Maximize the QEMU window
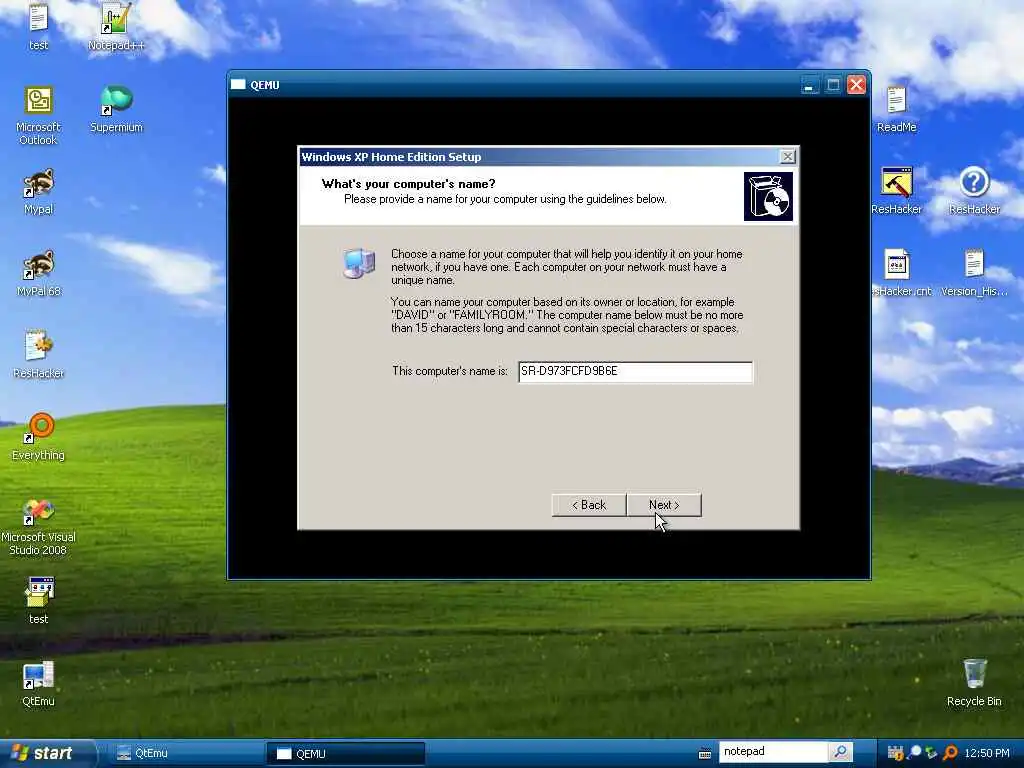The width and height of the screenshot is (1024, 768). [x=833, y=85]
